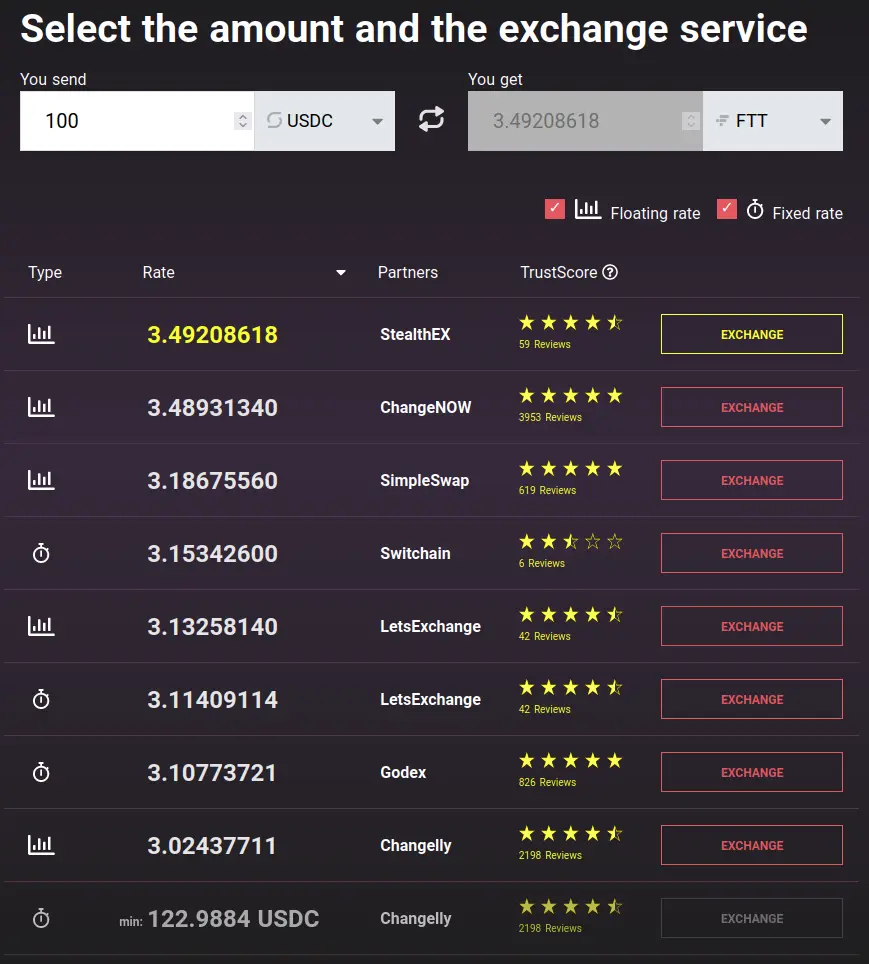The width and height of the screenshot is (869, 964).
Task: Click the min: 122.9884 USDC text
Action: click(219, 919)
